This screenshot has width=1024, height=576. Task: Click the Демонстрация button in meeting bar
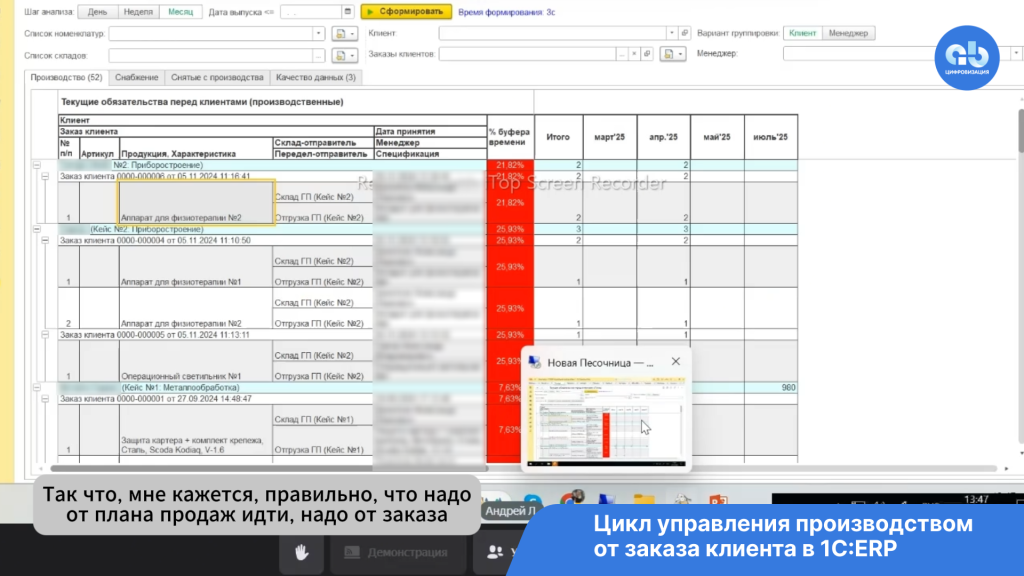pos(396,552)
